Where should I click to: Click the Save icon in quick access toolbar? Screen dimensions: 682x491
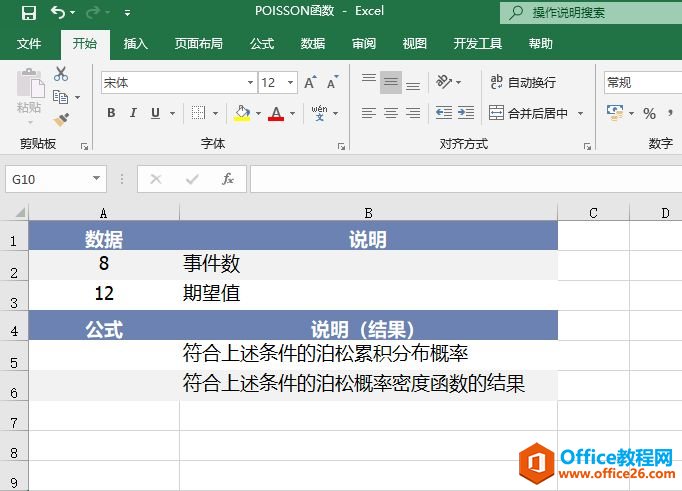[x=29, y=12]
